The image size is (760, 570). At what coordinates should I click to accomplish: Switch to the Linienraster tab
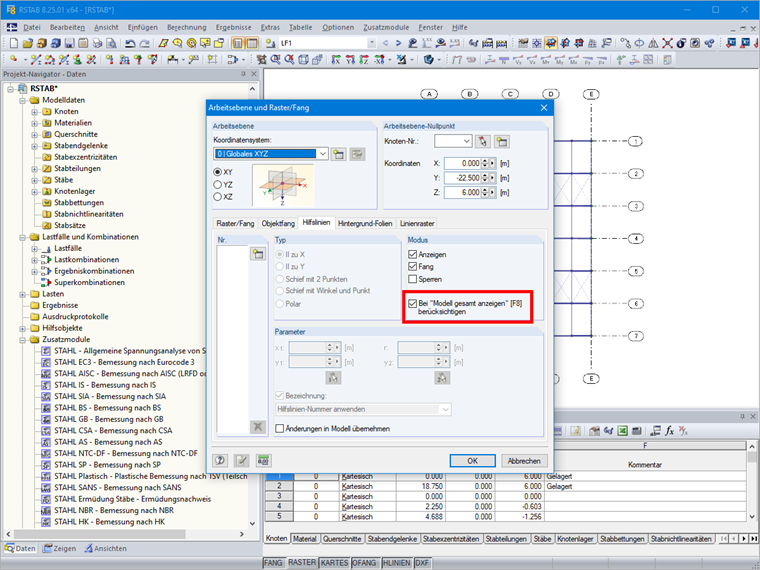[417, 223]
